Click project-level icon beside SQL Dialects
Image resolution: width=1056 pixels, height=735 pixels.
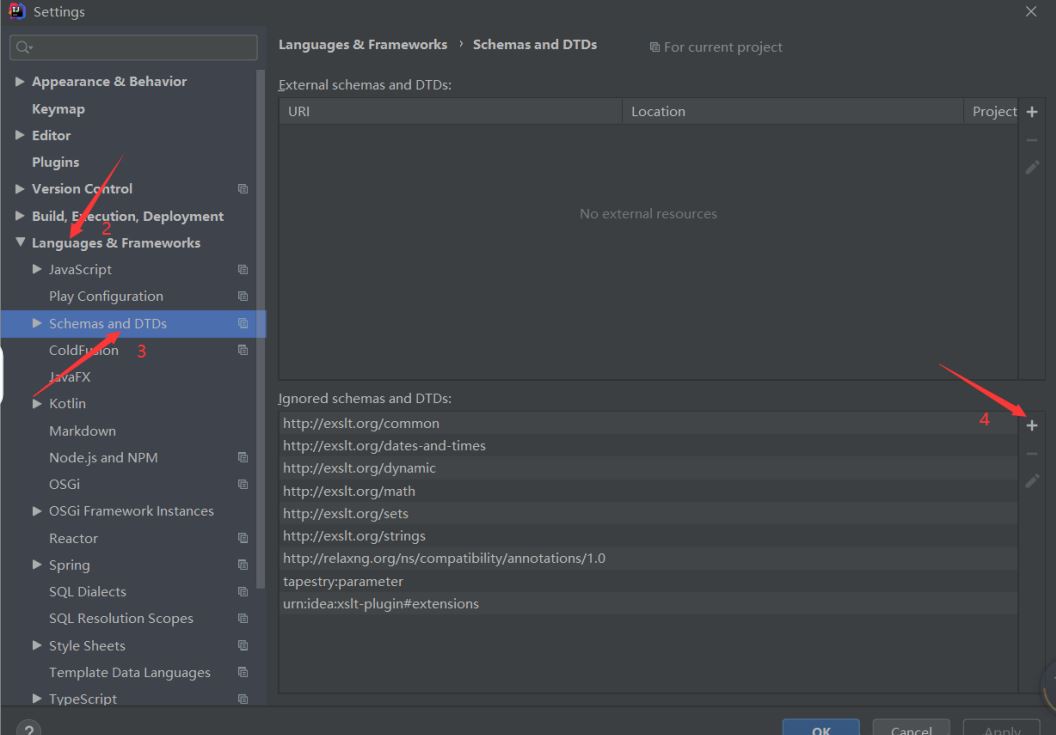(242, 592)
